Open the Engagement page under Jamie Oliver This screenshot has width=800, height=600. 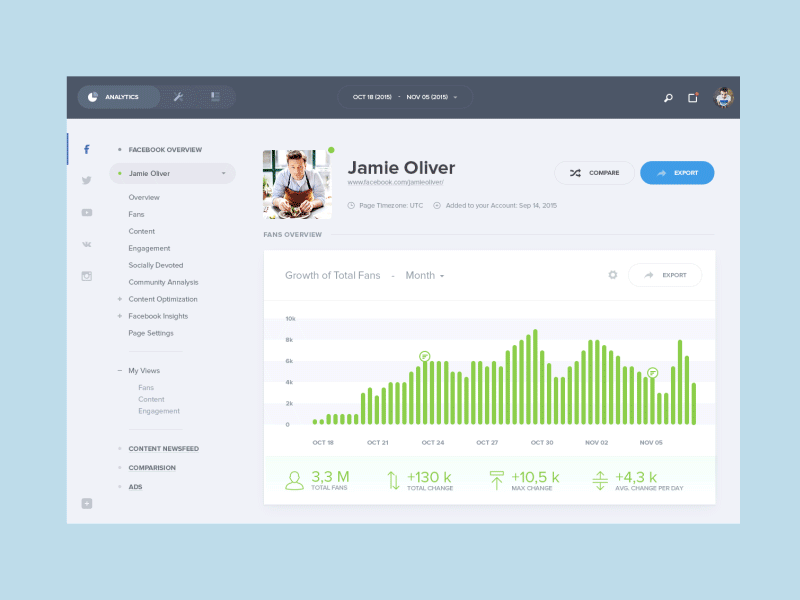click(x=149, y=248)
